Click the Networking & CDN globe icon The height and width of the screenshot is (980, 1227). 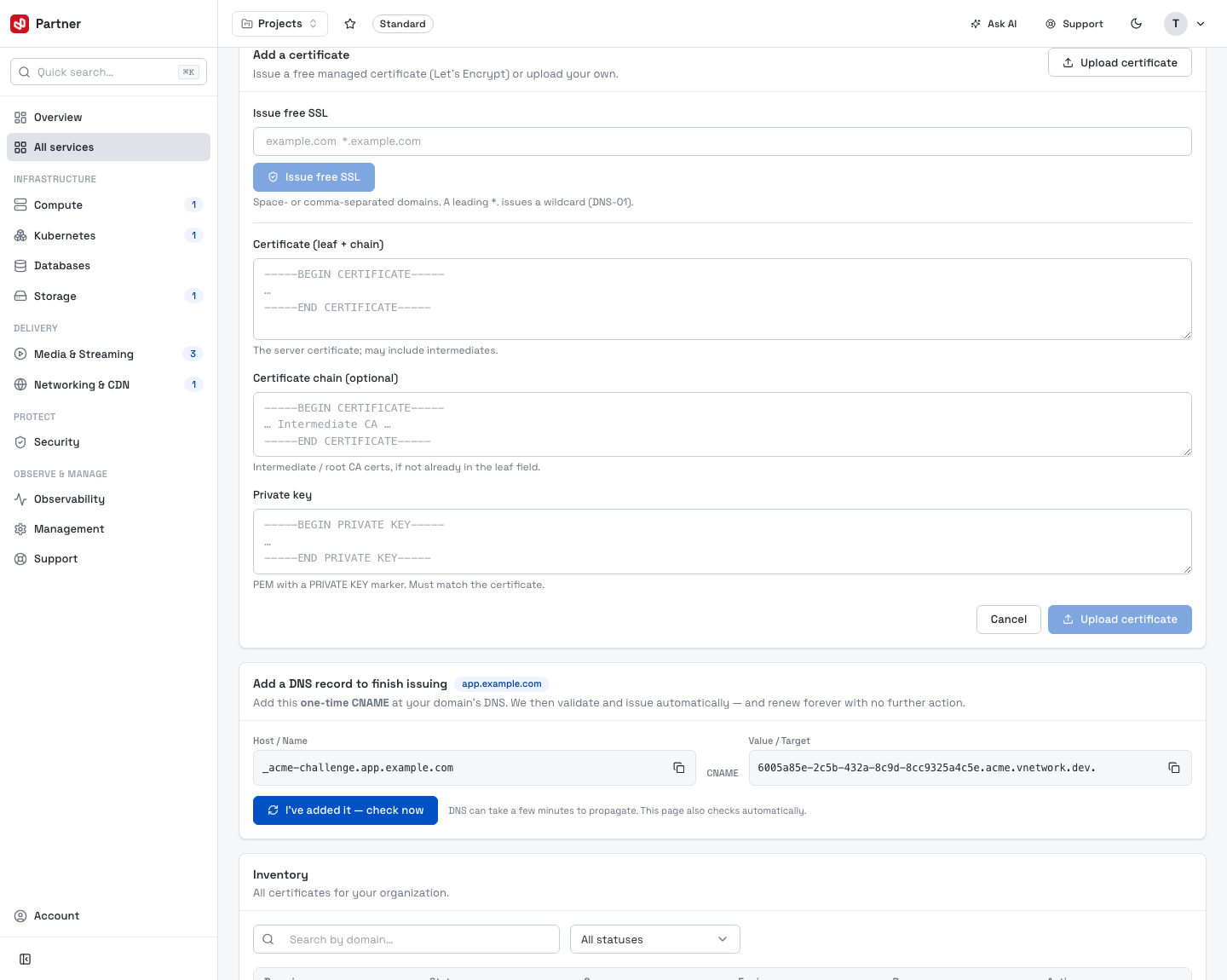20,385
